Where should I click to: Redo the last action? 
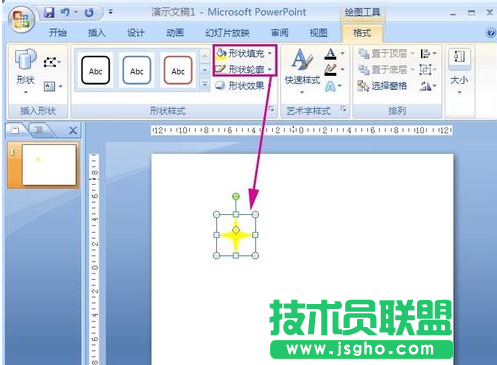pyautogui.click(x=89, y=13)
